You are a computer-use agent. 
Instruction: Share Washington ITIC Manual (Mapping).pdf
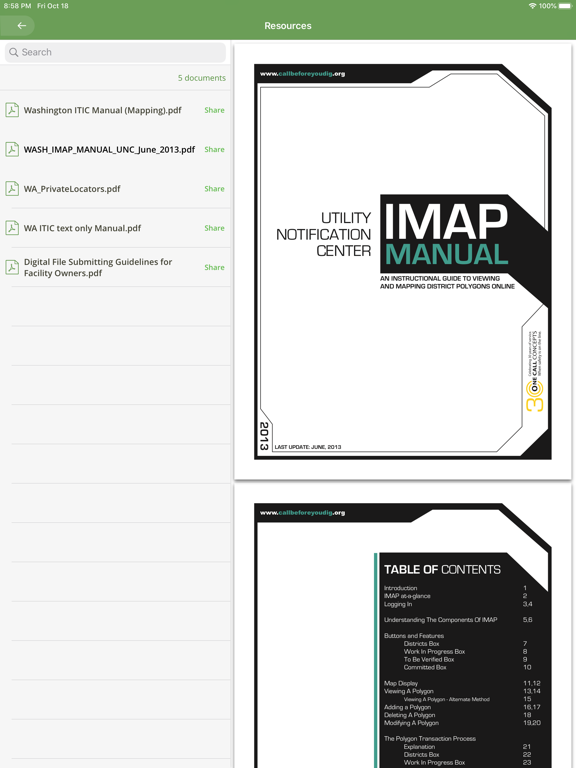pos(215,110)
